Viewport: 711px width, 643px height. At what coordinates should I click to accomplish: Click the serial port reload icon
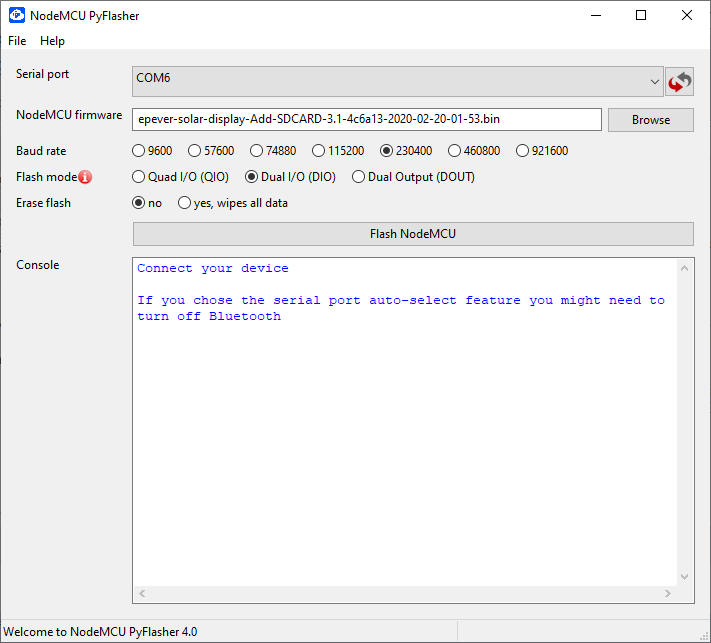point(679,81)
